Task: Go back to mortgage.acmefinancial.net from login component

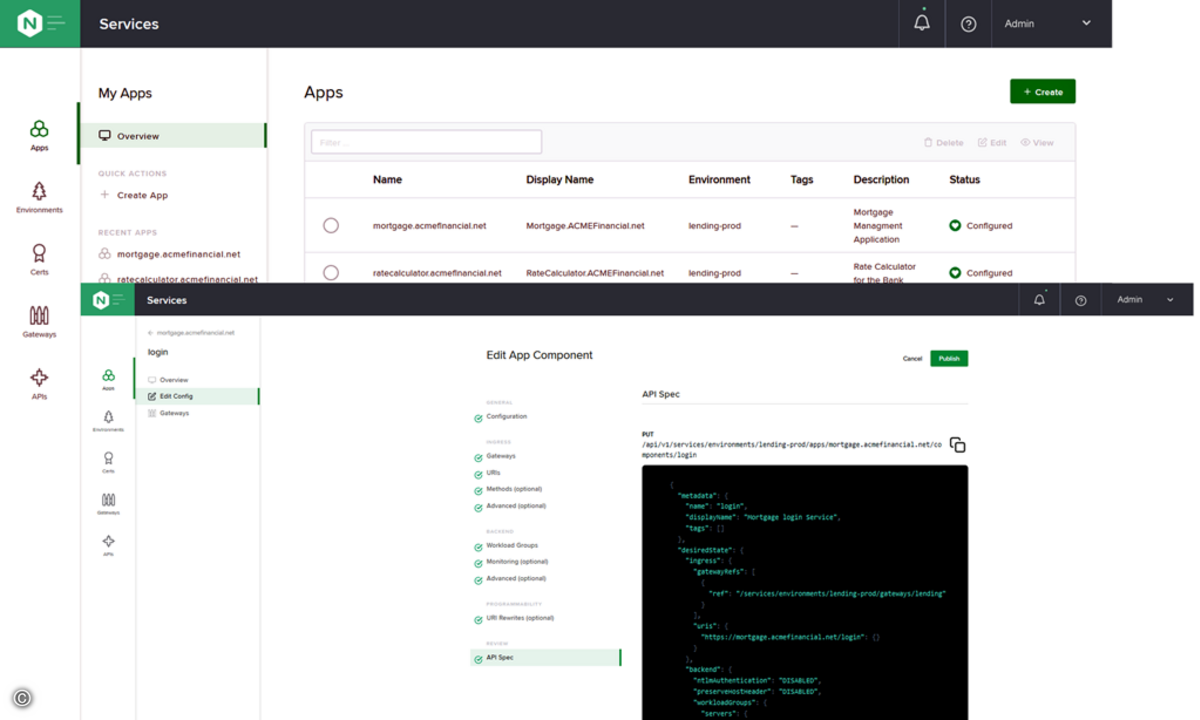Action: point(191,332)
